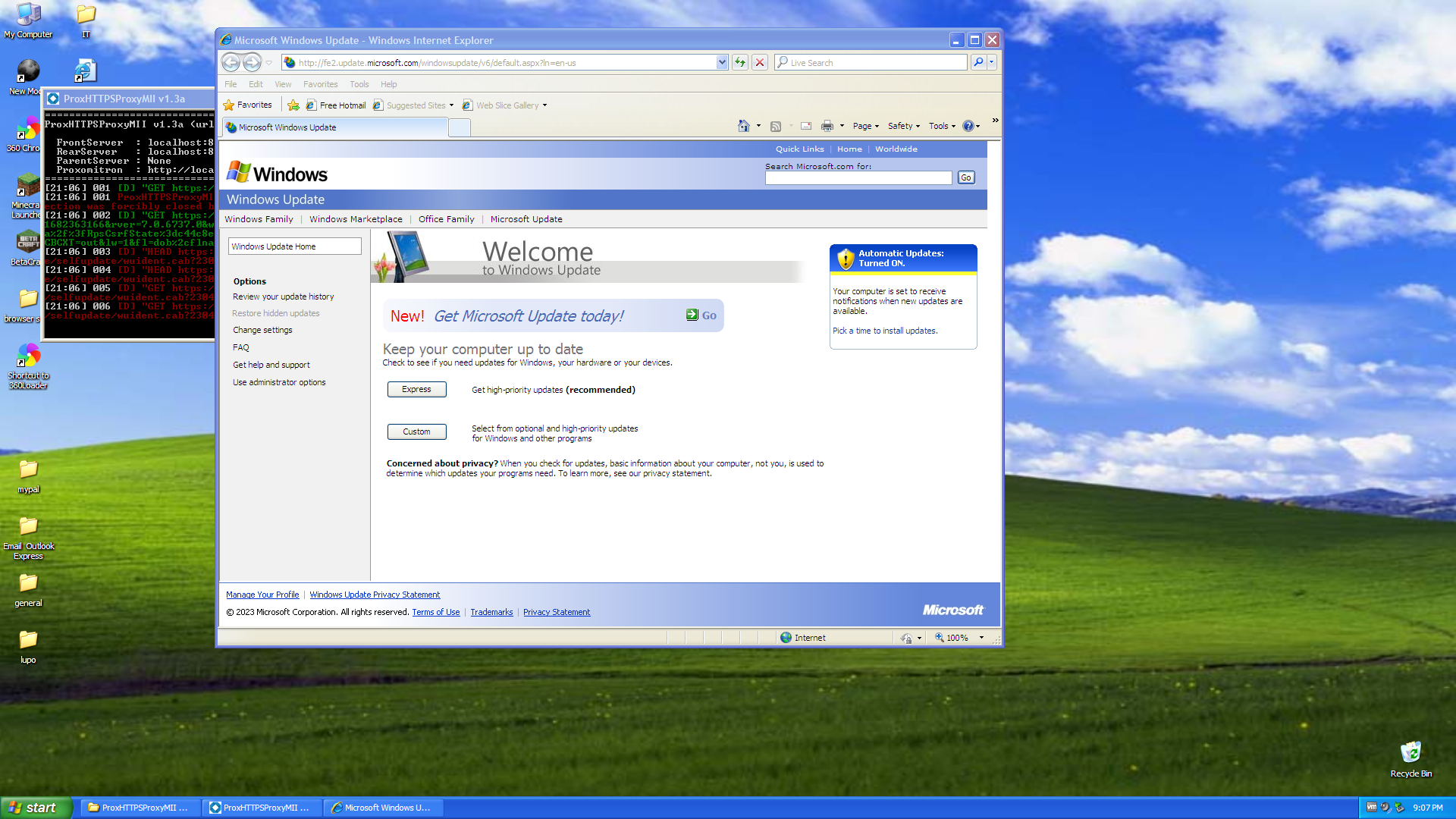Open the address bar history dropdown
This screenshot has height=819, width=1456.
click(x=722, y=63)
